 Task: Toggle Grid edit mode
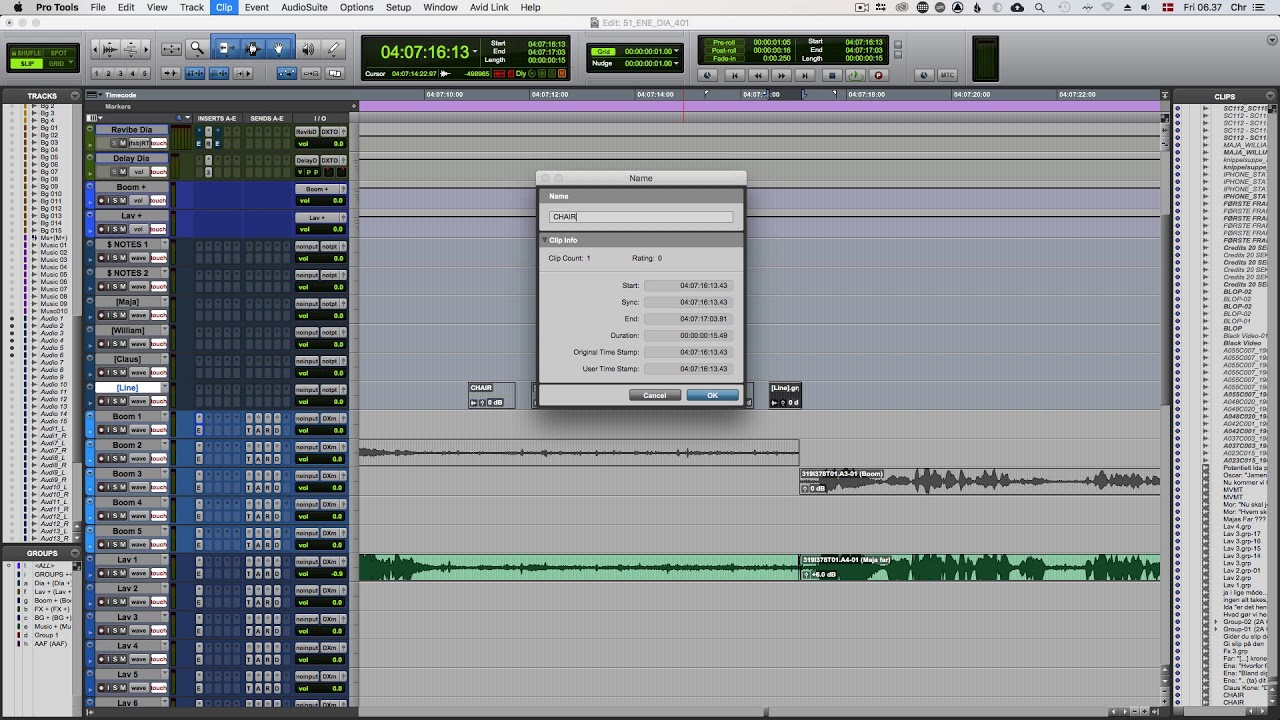click(x=57, y=63)
